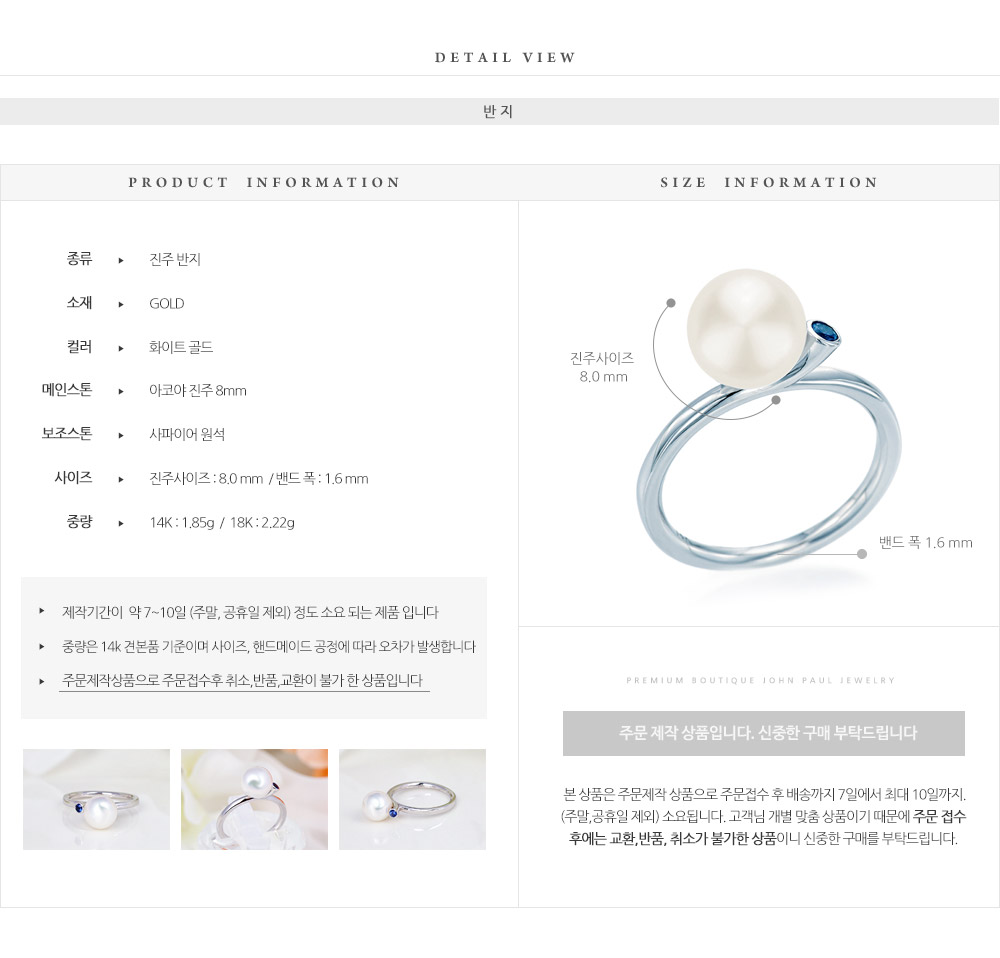Click the arrow bullet beside 중량
Screen dimensions: 1000x958
click(121, 524)
